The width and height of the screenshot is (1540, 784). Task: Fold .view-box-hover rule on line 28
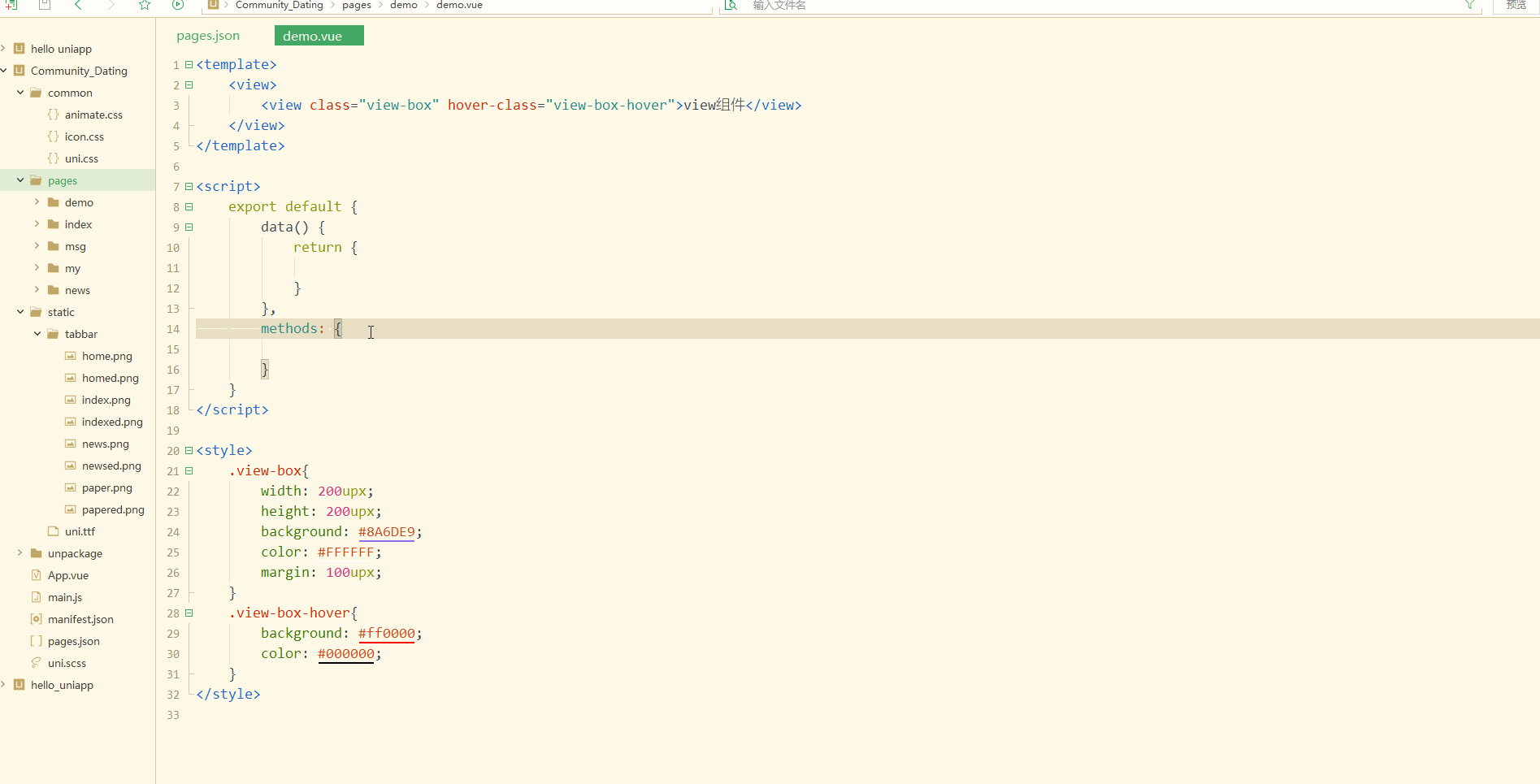[x=189, y=613]
